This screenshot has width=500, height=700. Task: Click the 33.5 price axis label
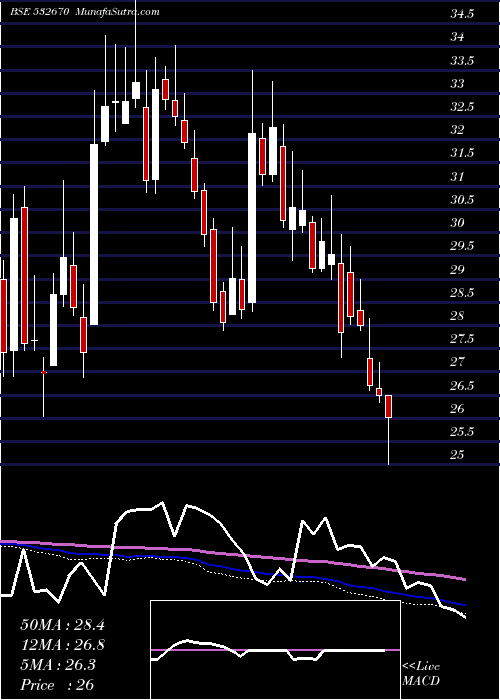click(462, 61)
